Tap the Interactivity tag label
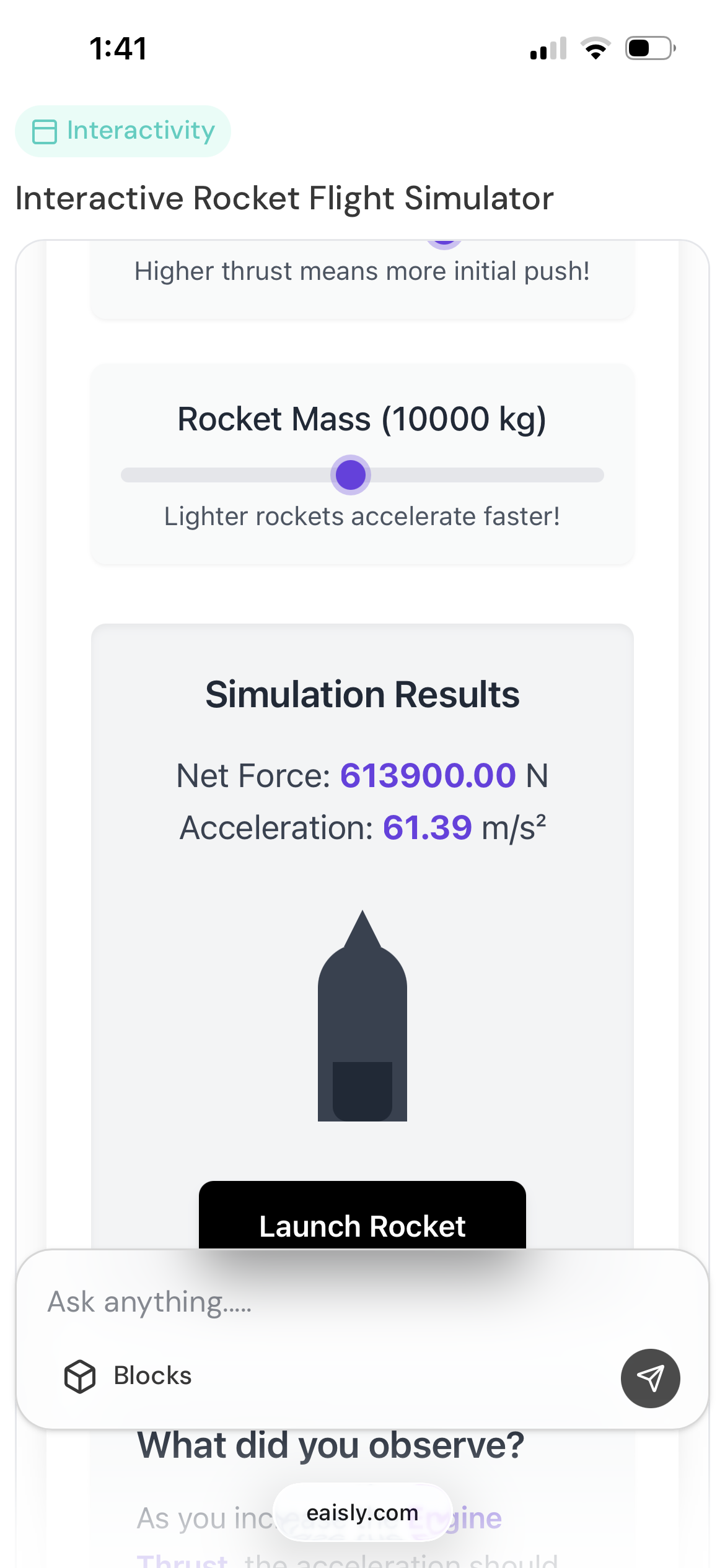Viewport: 725px width, 1568px height. [x=141, y=131]
